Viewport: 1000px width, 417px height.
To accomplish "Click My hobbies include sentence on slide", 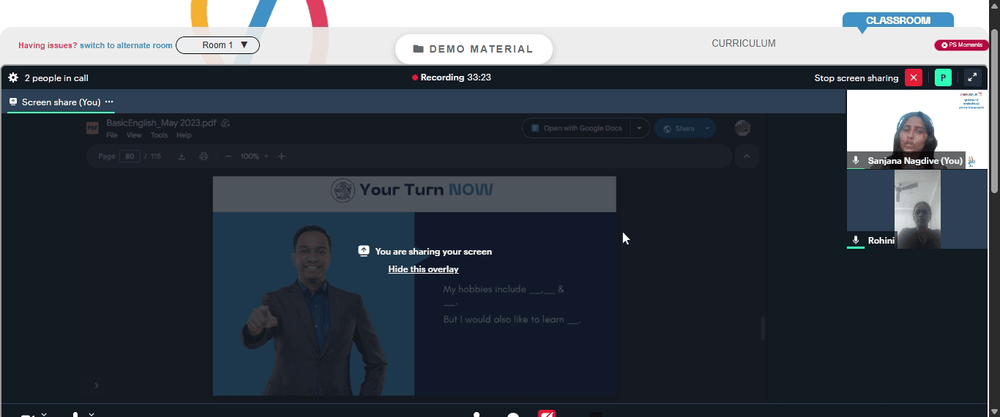I will pyautogui.click(x=504, y=295).
